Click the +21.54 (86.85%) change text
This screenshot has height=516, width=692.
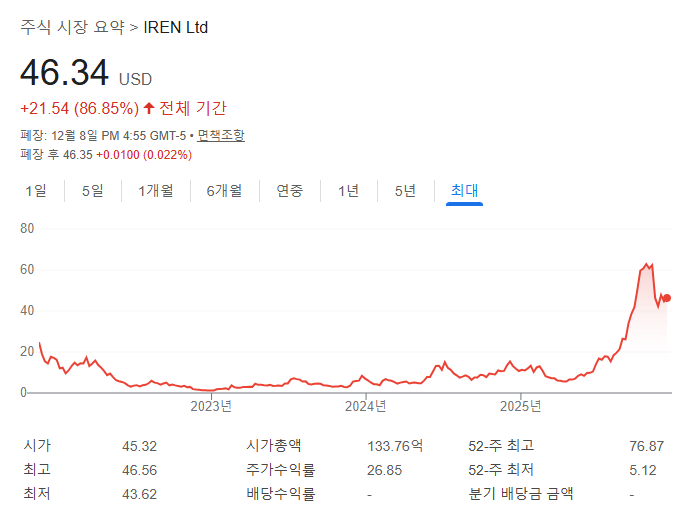point(79,109)
